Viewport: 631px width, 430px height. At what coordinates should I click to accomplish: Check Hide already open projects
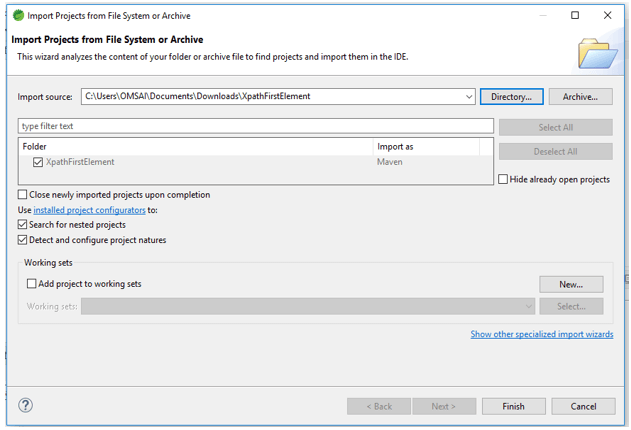503,180
